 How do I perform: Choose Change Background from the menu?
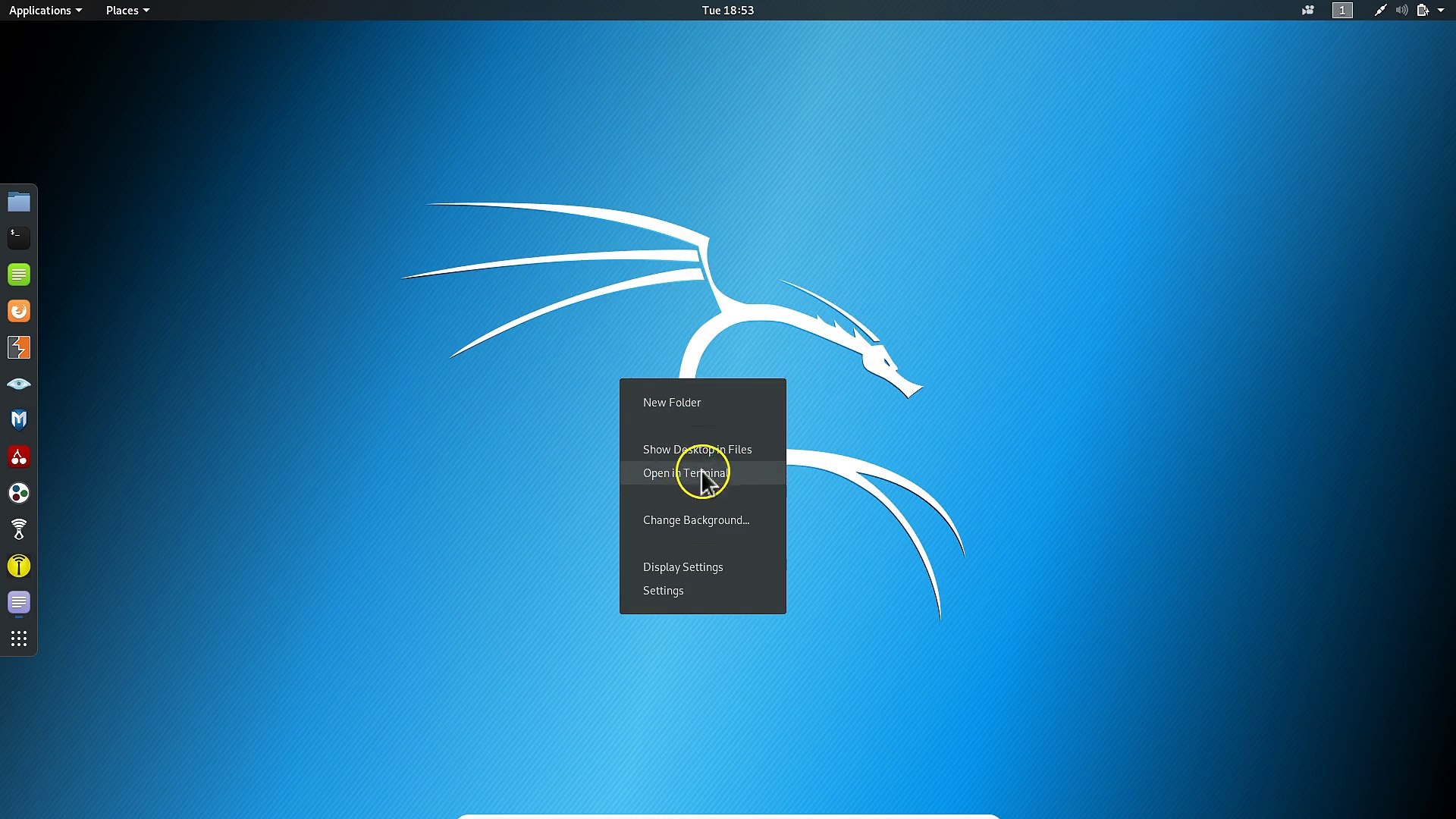click(695, 520)
